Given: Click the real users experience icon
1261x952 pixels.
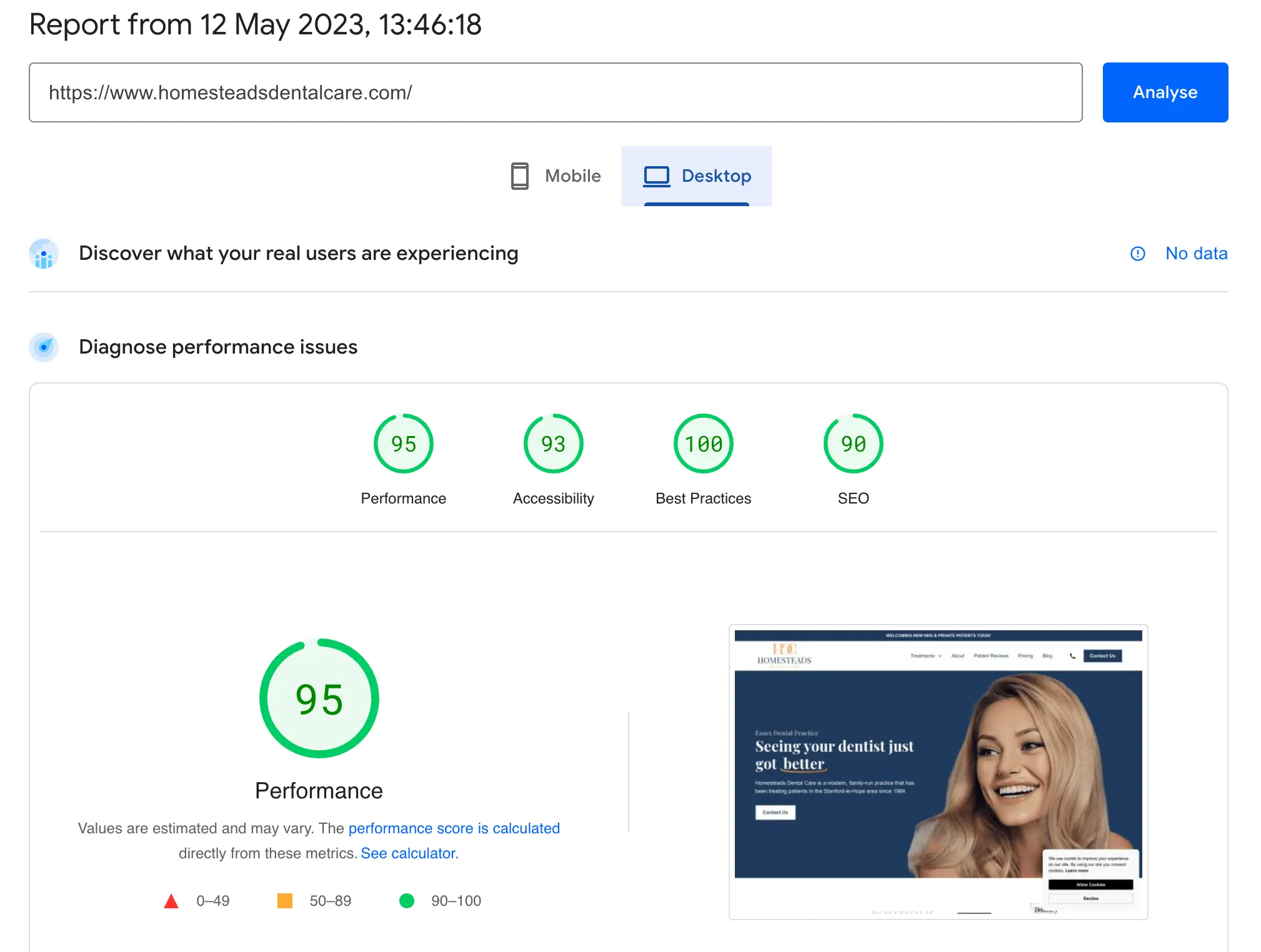Looking at the screenshot, I should click(44, 254).
